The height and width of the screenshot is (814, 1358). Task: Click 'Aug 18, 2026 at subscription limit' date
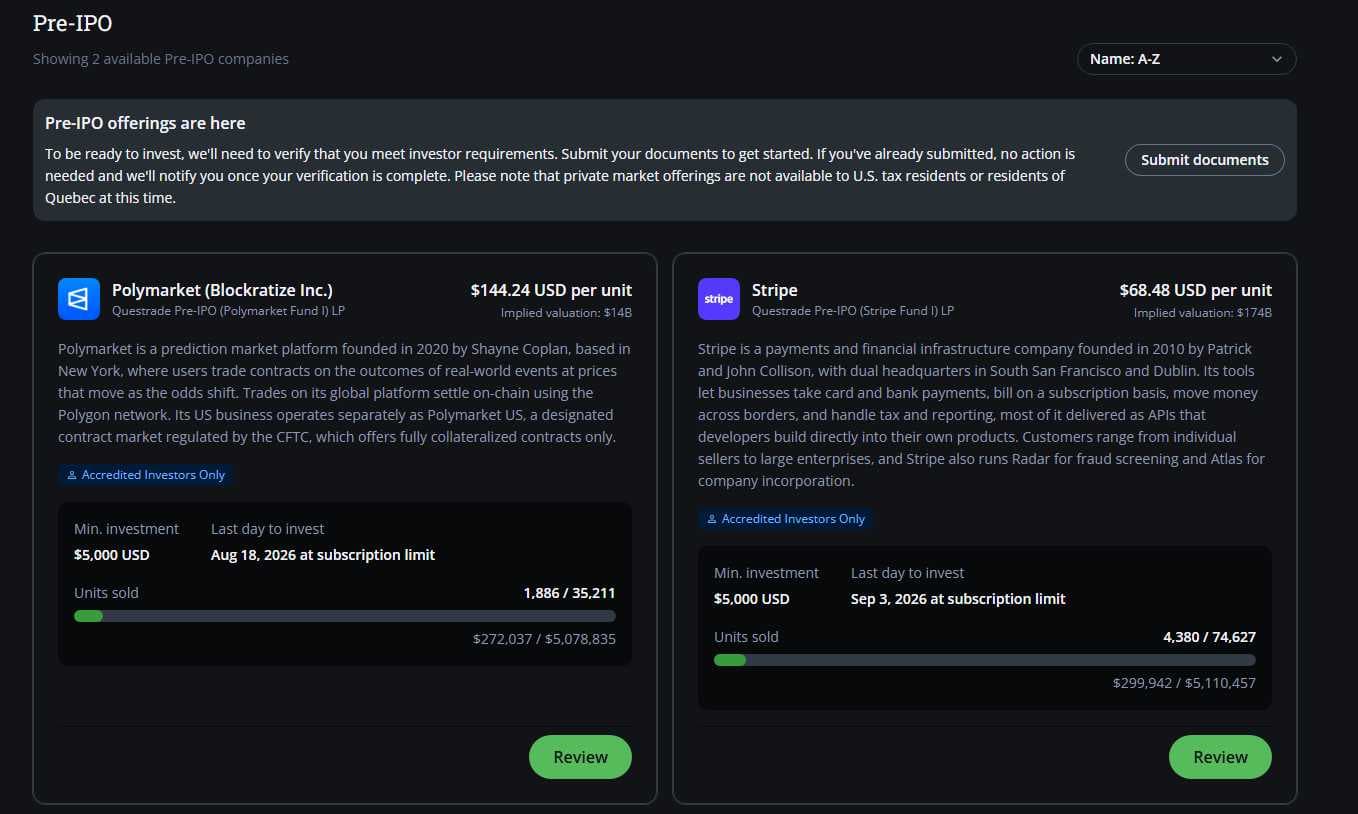[323, 555]
